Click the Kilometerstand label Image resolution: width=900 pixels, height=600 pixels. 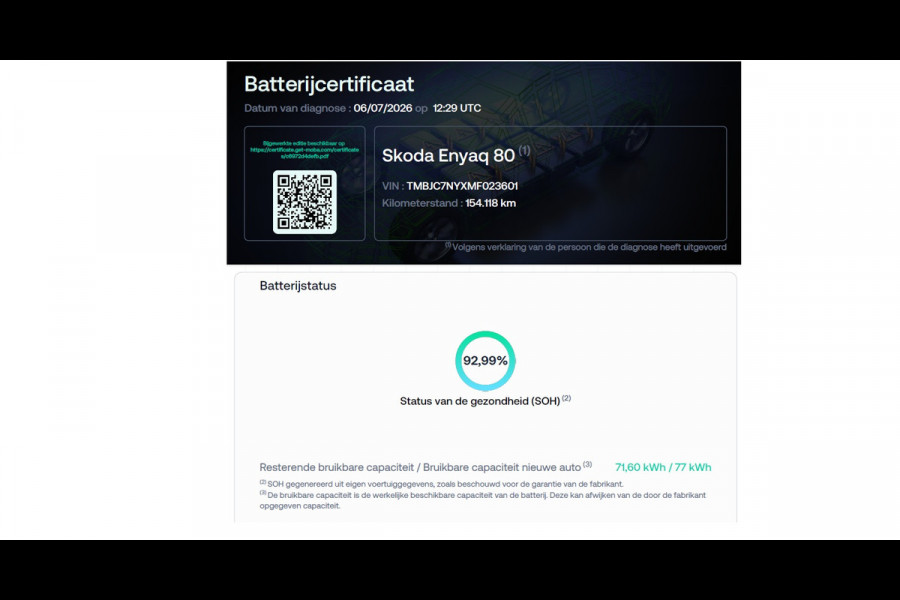(422, 203)
